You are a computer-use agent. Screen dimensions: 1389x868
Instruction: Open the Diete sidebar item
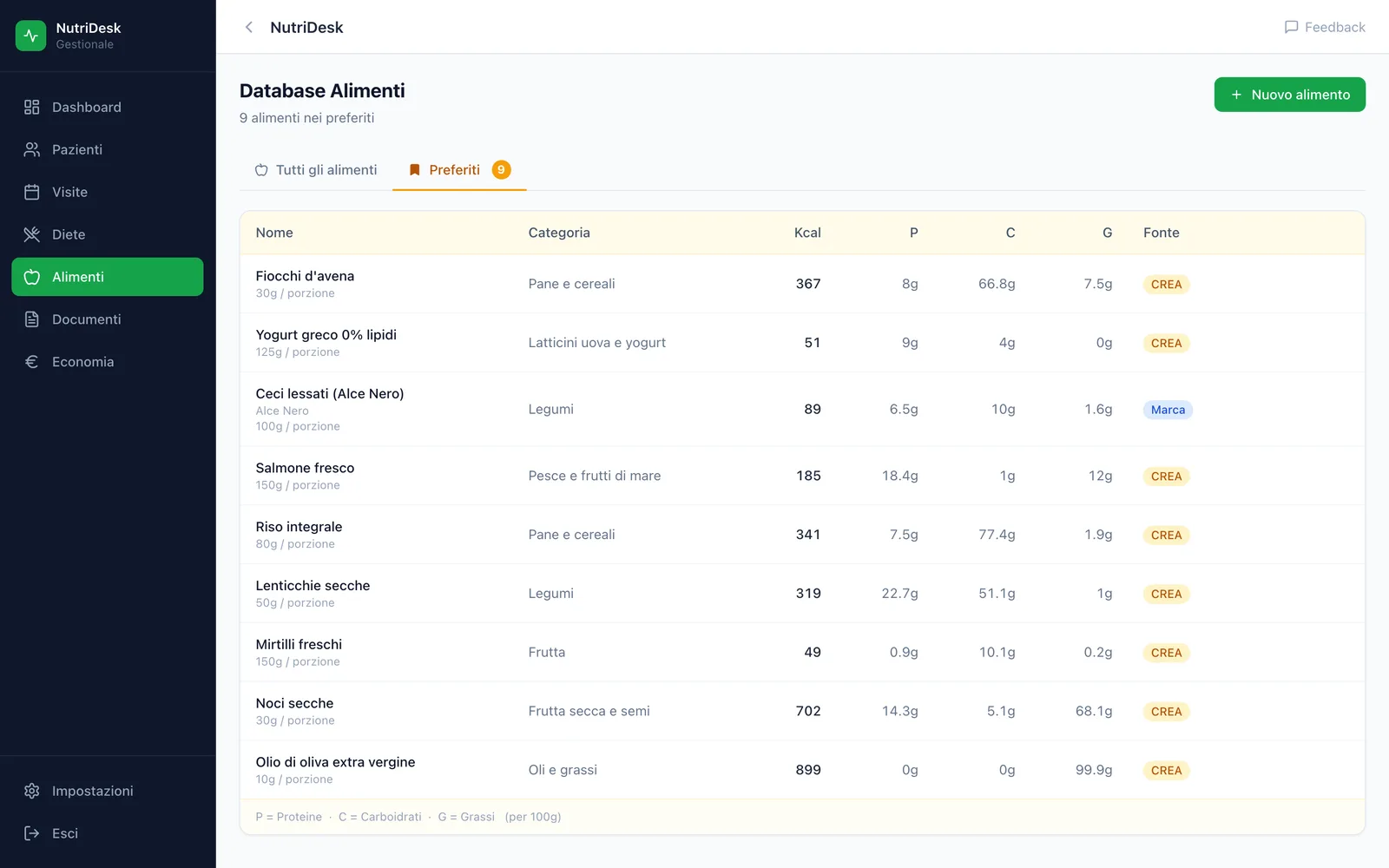[x=108, y=234]
